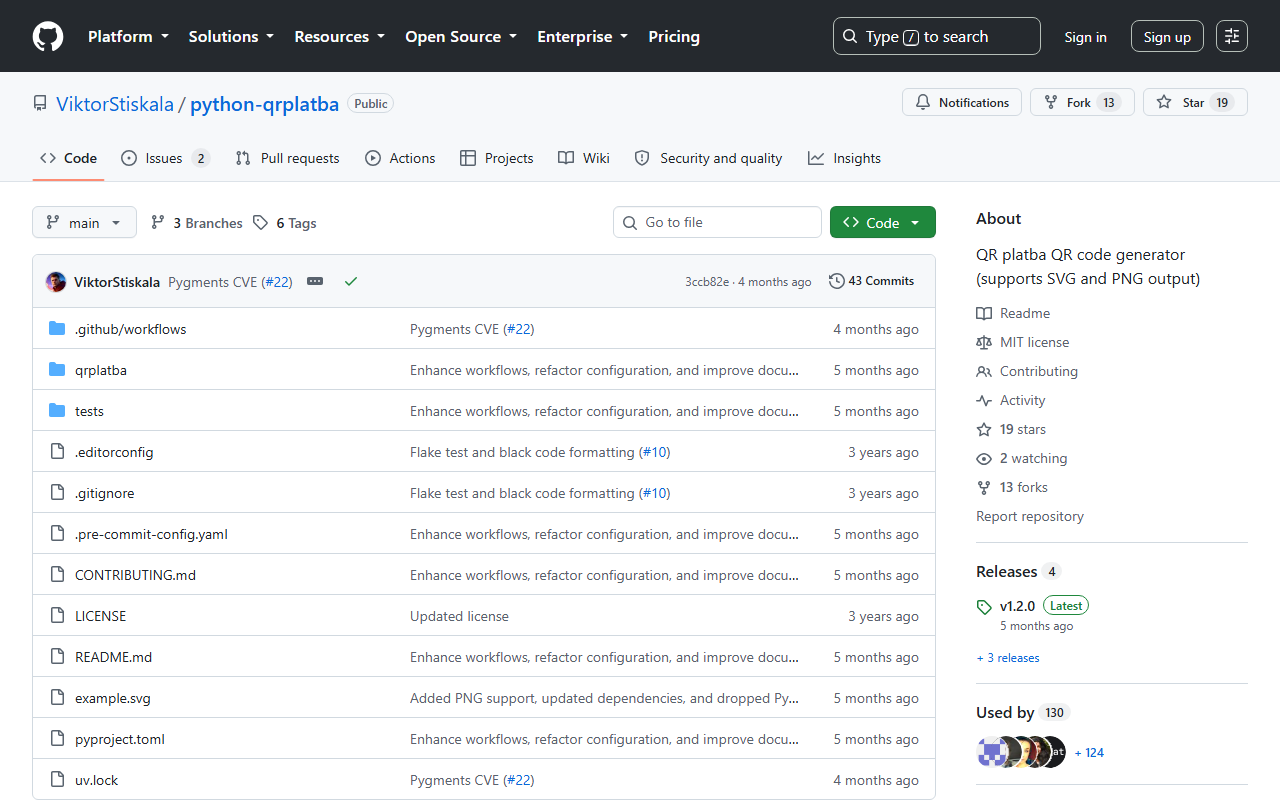Switch to the Projects tab
Image resolution: width=1280 pixels, height=800 pixels.
(x=496, y=158)
